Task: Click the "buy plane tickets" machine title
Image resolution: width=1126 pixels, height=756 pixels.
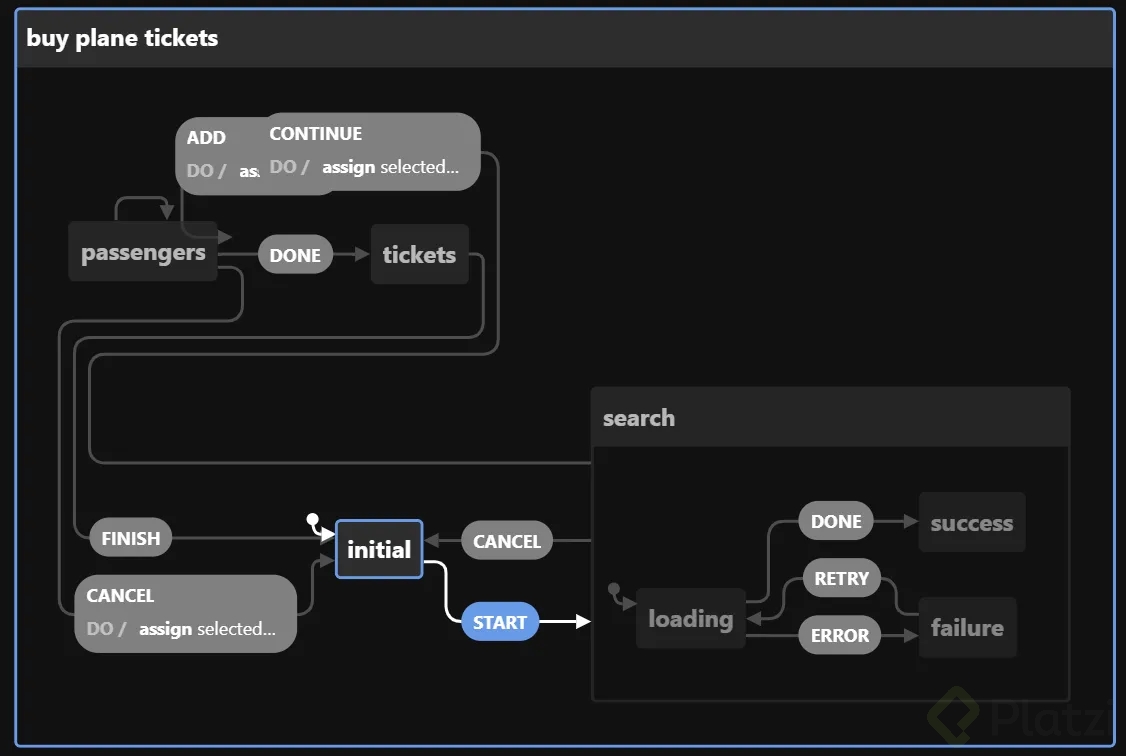Action: point(122,38)
